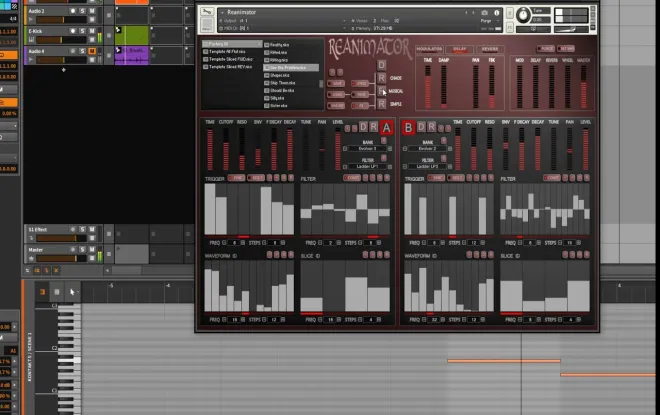The width and height of the screenshot is (660, 415).
Task: Click the R button in layer B
Action: tap(431, 127)
